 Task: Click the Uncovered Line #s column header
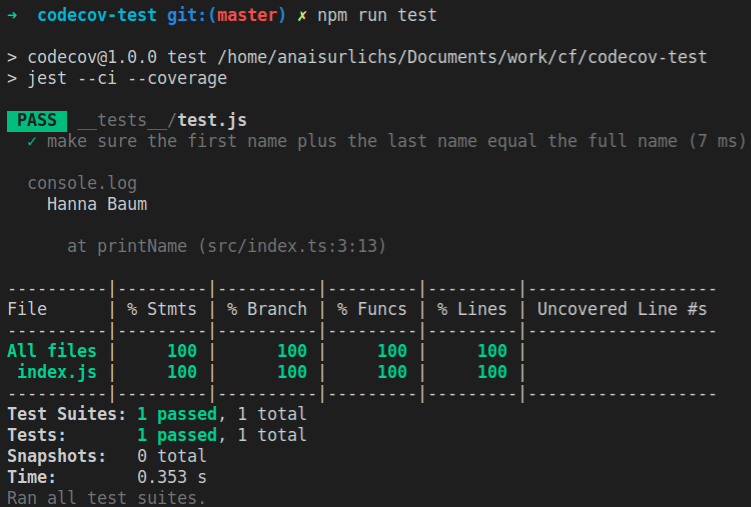pyautogui.click(x=622, y=309)
